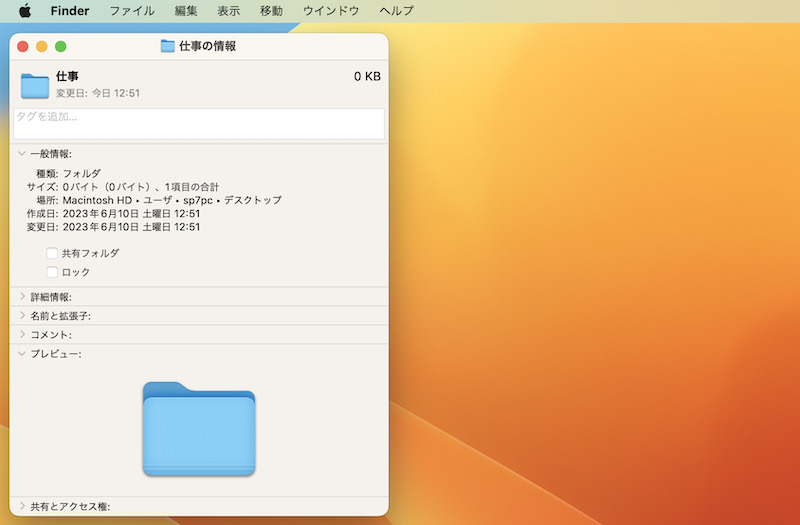
Task: Open the ファイル menu
Action: (132, 11)
